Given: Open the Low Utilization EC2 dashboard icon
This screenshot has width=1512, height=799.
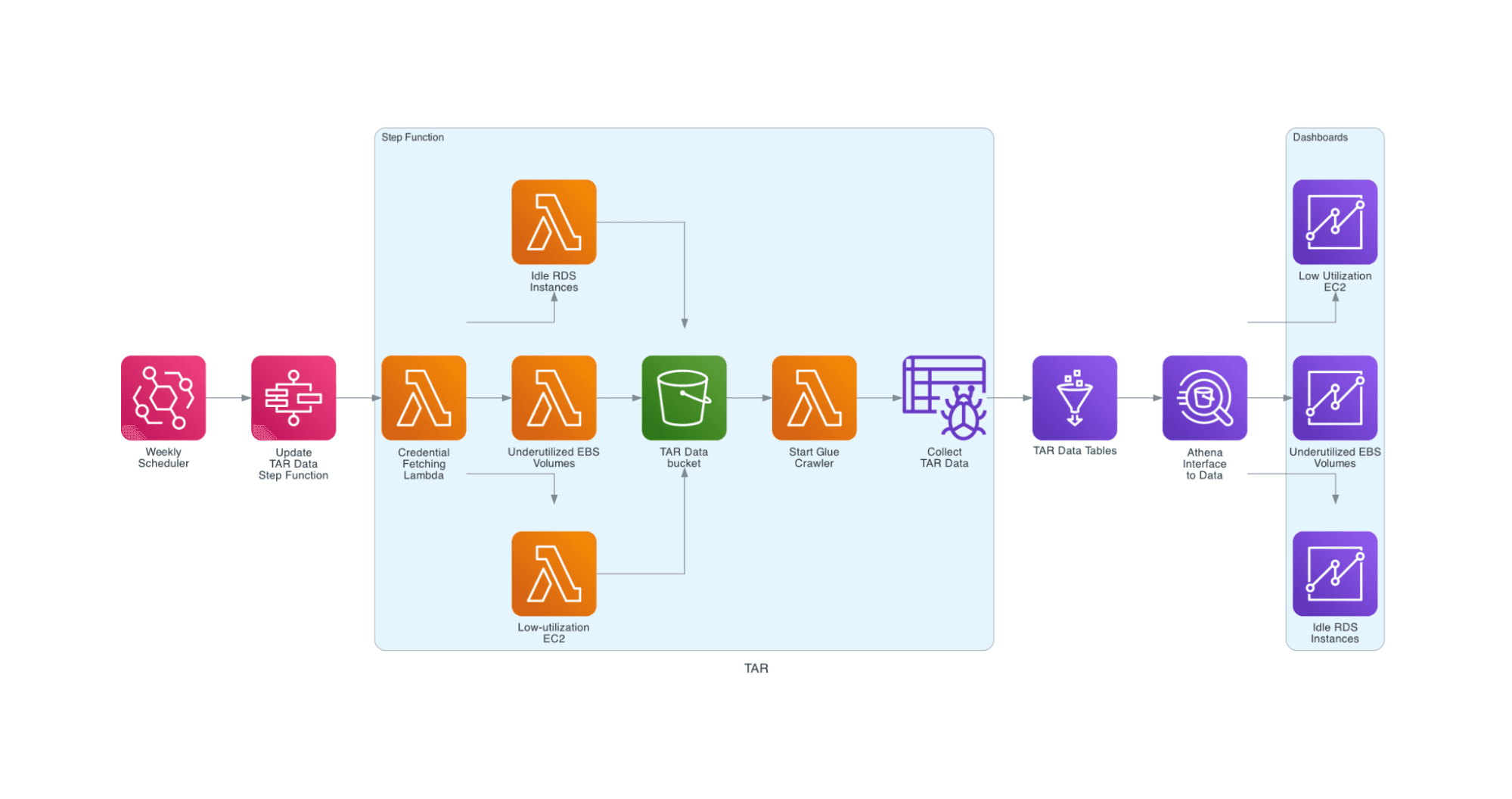Looking at the screenshot, I should pyautogui.click(x=1334, y=222).
